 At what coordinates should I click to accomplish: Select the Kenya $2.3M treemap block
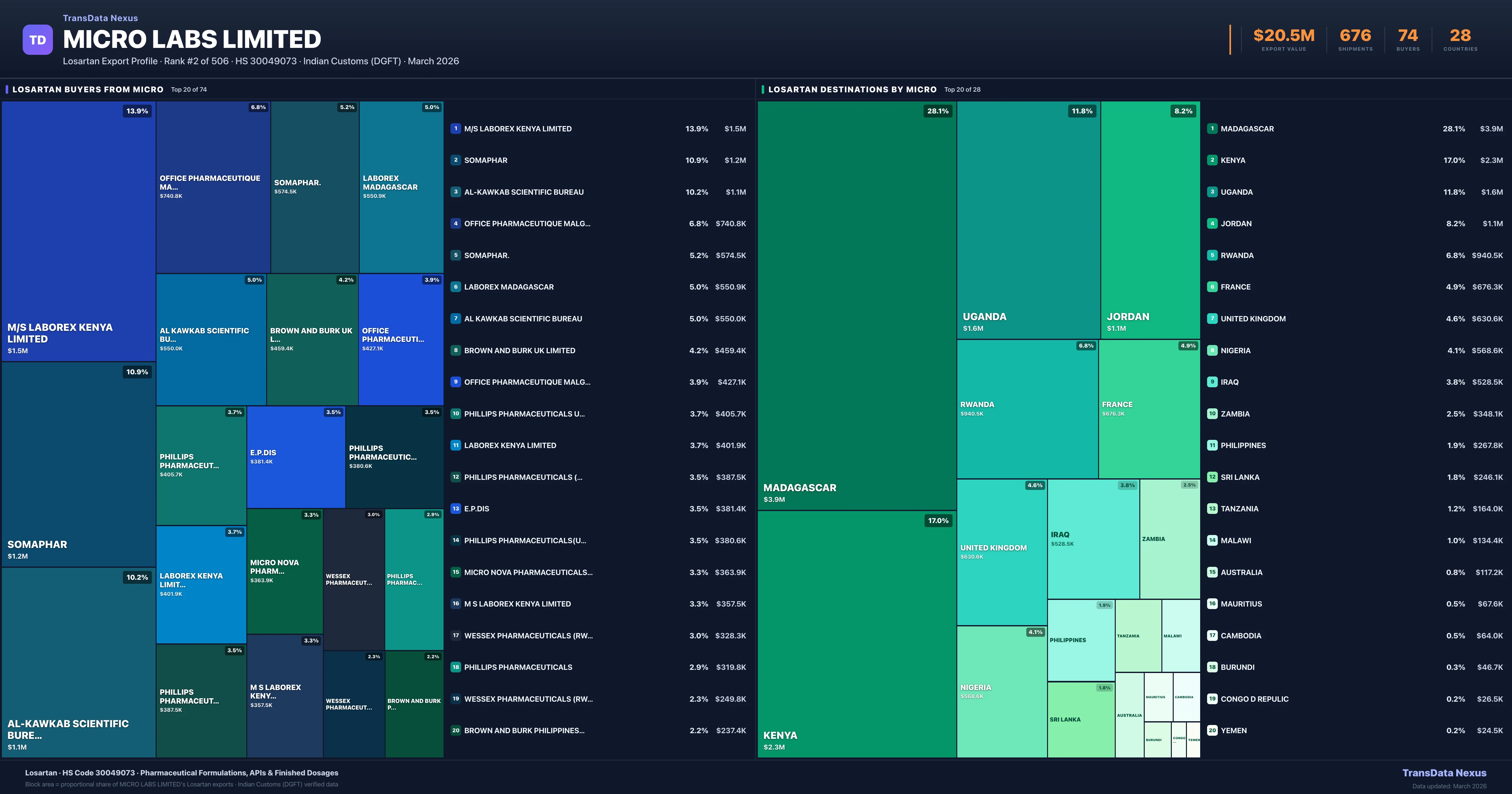[x=856, y=634]
